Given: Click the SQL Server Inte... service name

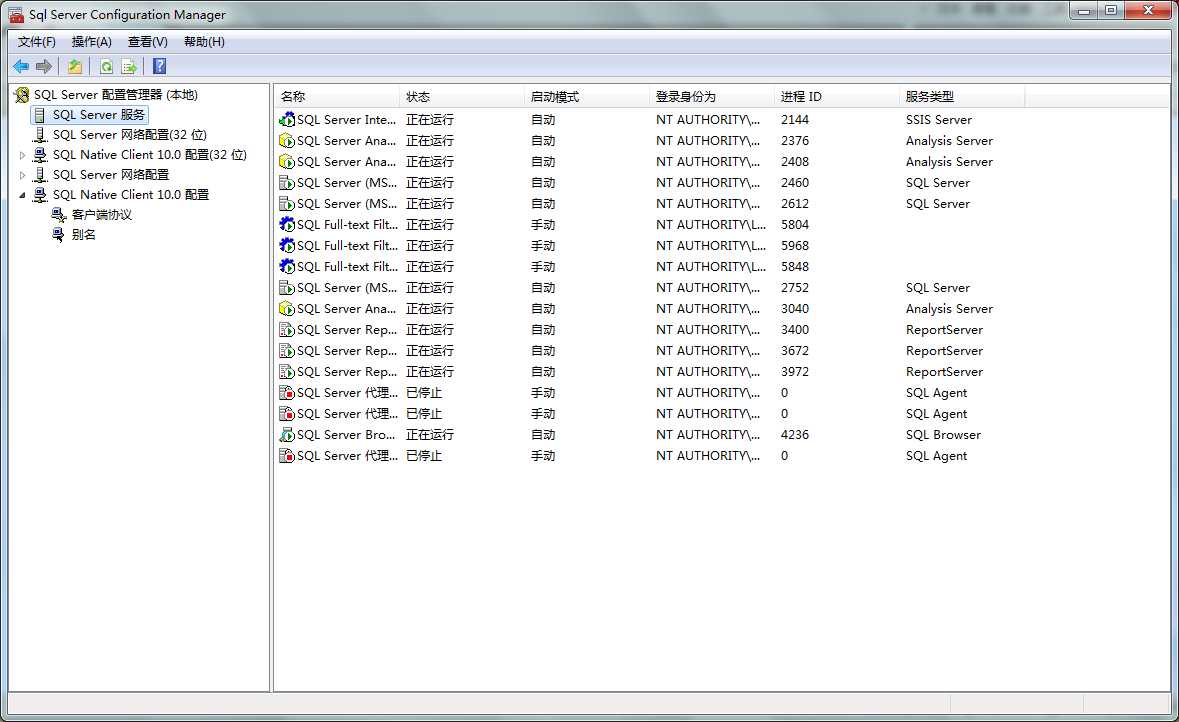Looking at the screenshot, I should point(347,120).
